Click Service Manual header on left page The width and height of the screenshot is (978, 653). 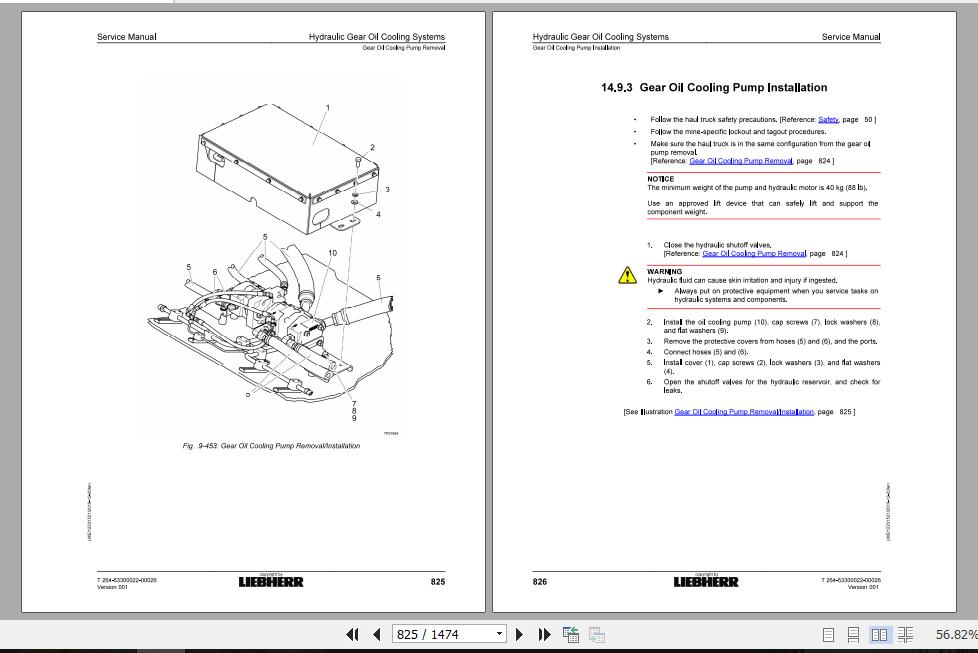point(127,37)
